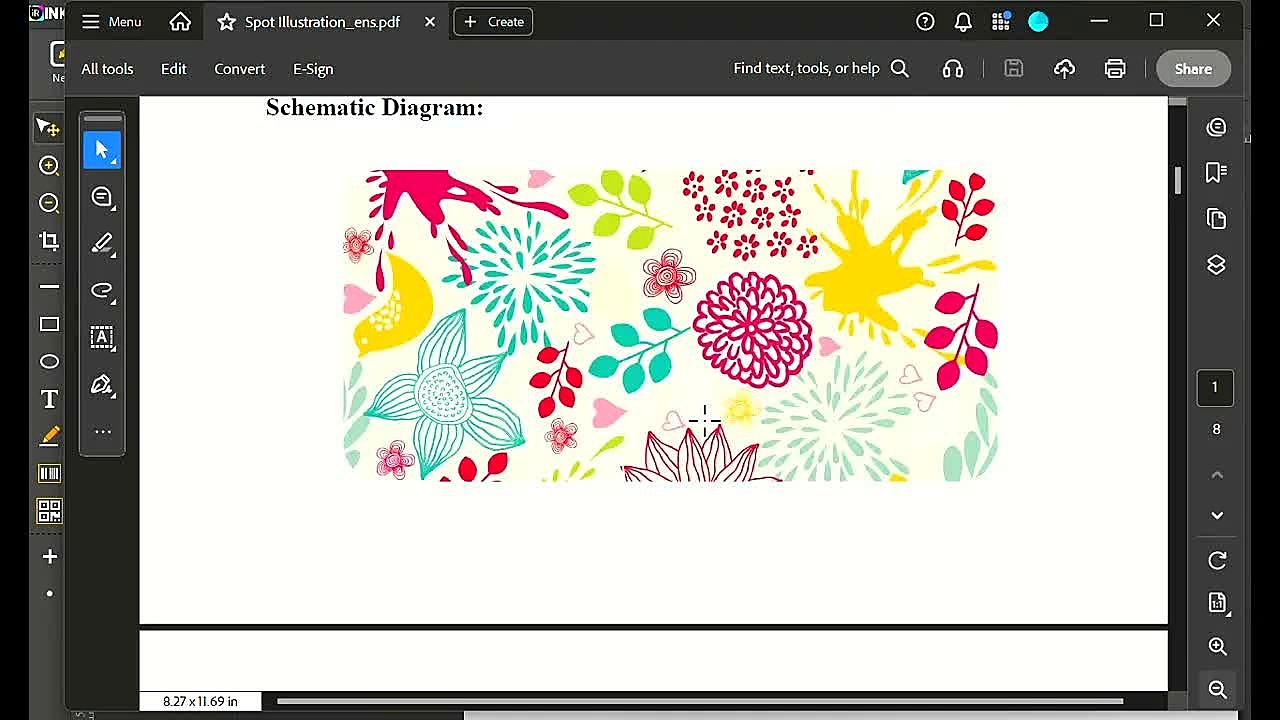Open the Adobe apps grid launcher

1001,21
